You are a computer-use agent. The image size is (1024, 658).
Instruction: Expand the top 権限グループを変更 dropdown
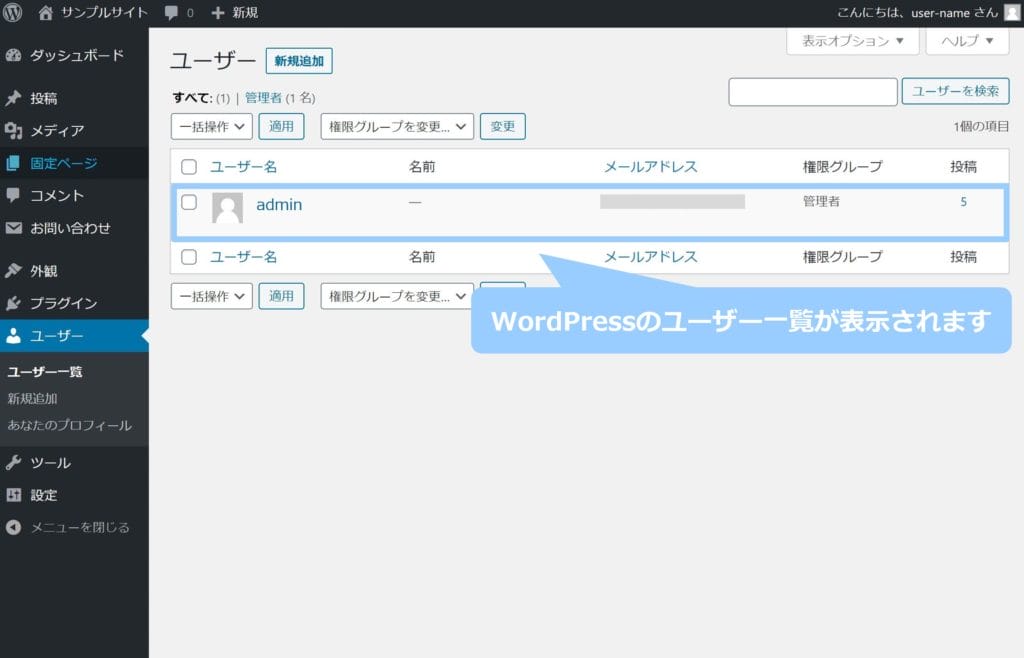(x=397, y=127)
